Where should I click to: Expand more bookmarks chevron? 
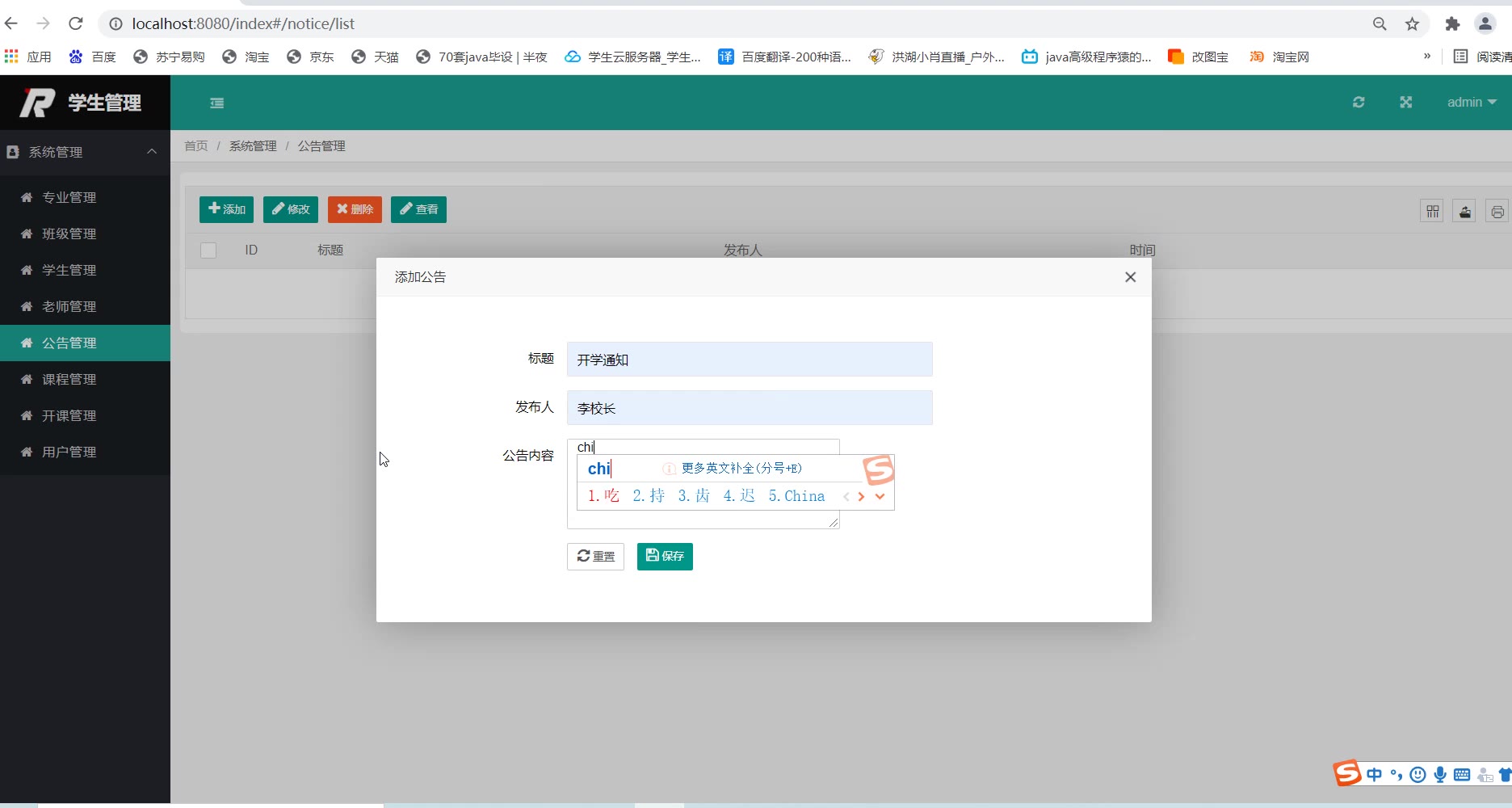tap(1427, 56)
